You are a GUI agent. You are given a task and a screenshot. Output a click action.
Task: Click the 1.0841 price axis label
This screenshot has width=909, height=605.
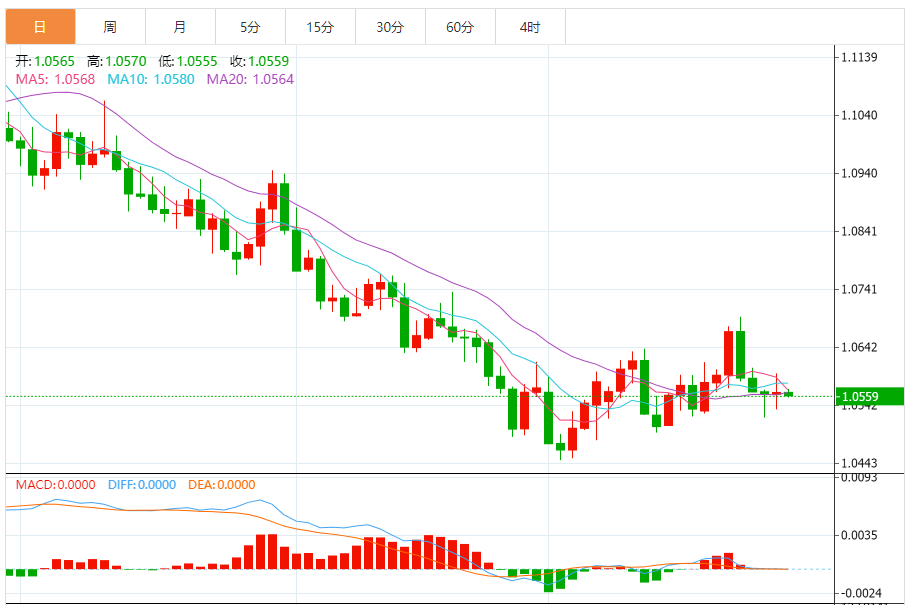[859, 231]
